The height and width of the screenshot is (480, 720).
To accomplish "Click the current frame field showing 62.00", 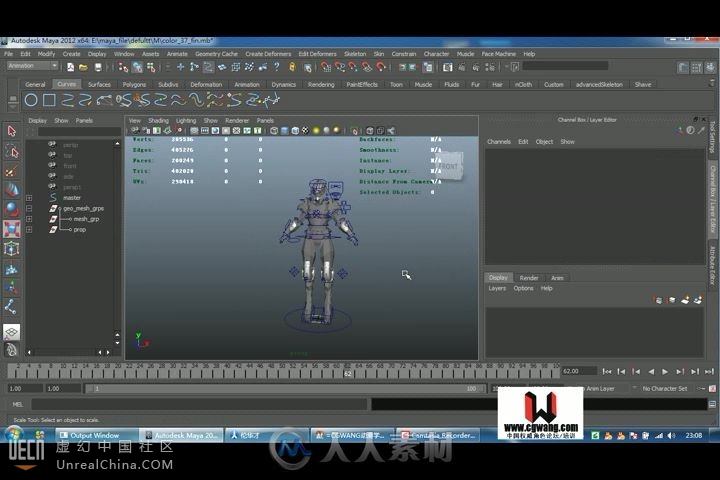I will tap(579, 371).
